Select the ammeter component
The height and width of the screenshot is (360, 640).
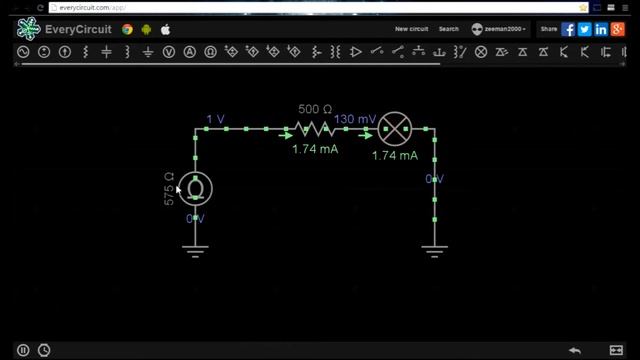[190, 52]
